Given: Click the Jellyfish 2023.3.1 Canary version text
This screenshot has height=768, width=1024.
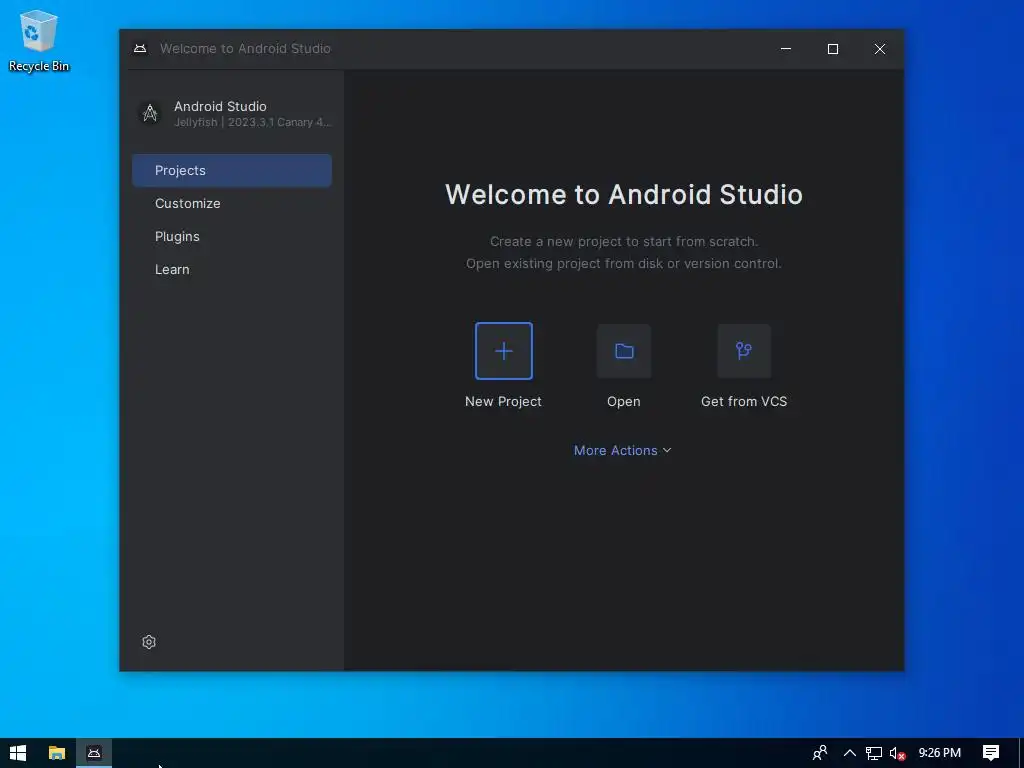Looking at the screenshot, I should (x=253, y=122).
